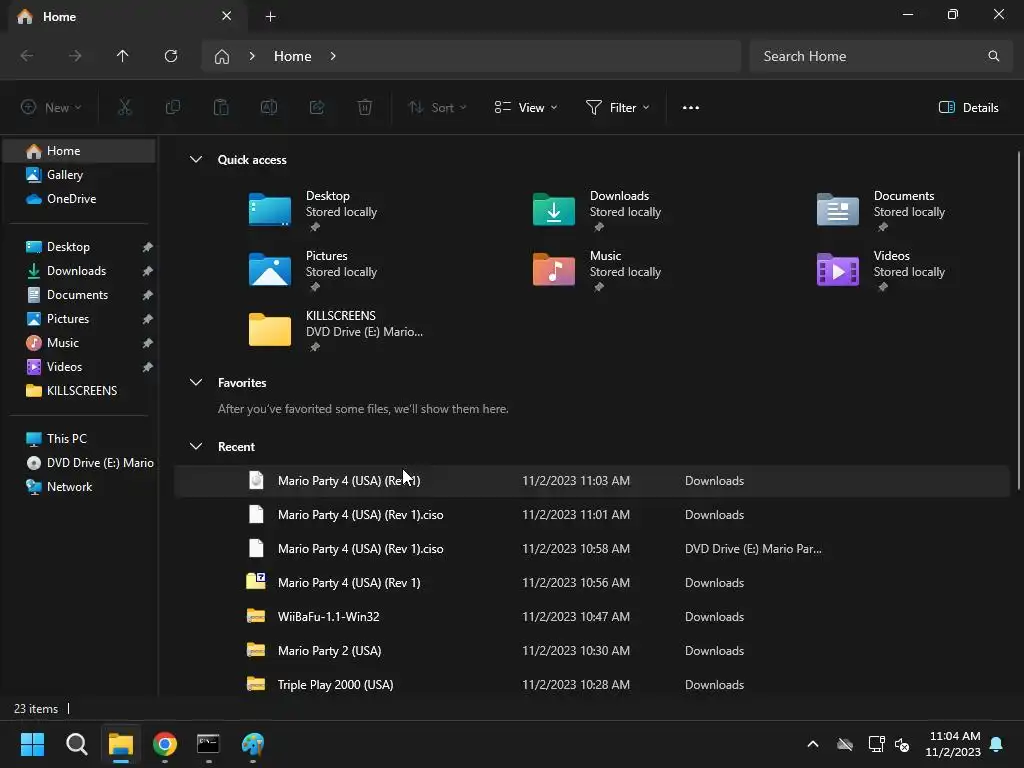Open Music folder tile in Quick access

tap(598, 270)
